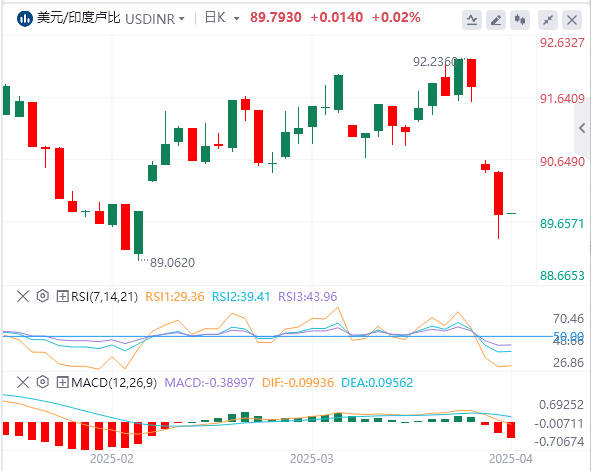
Task: Expand the side panel via the left chevron
Action: point(582,128)
